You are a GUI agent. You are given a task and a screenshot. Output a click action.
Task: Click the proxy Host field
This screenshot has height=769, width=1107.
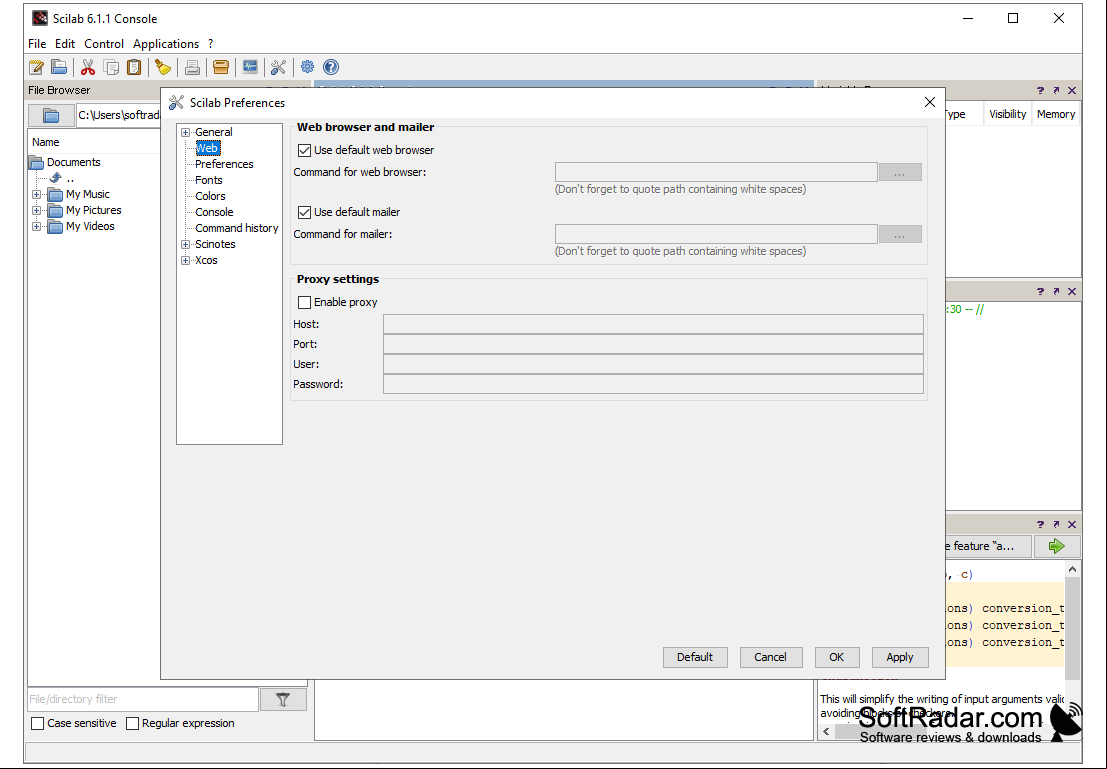click(x=653, y=324)
